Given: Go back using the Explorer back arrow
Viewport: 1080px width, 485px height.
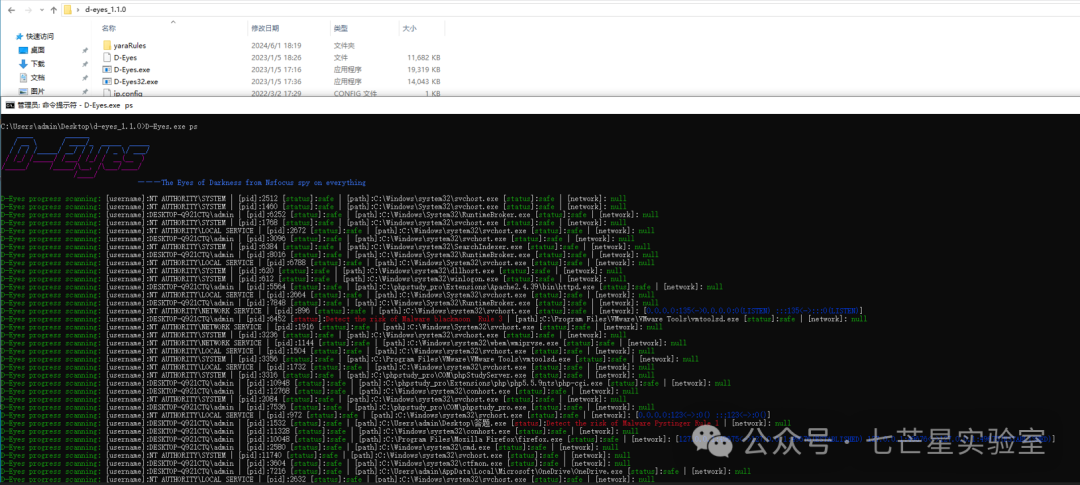Looking at the screenshot, I should pyautogui.click(x=11, y=10).
